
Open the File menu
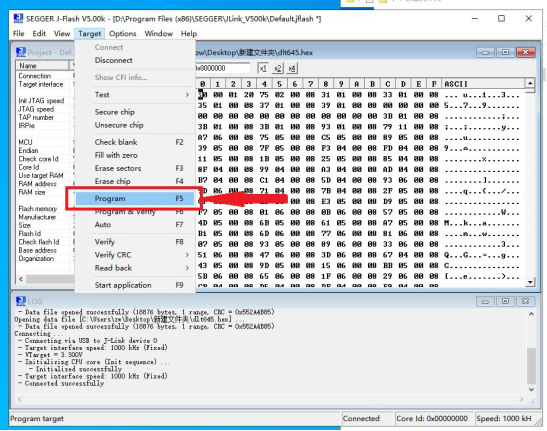[18, 34]
